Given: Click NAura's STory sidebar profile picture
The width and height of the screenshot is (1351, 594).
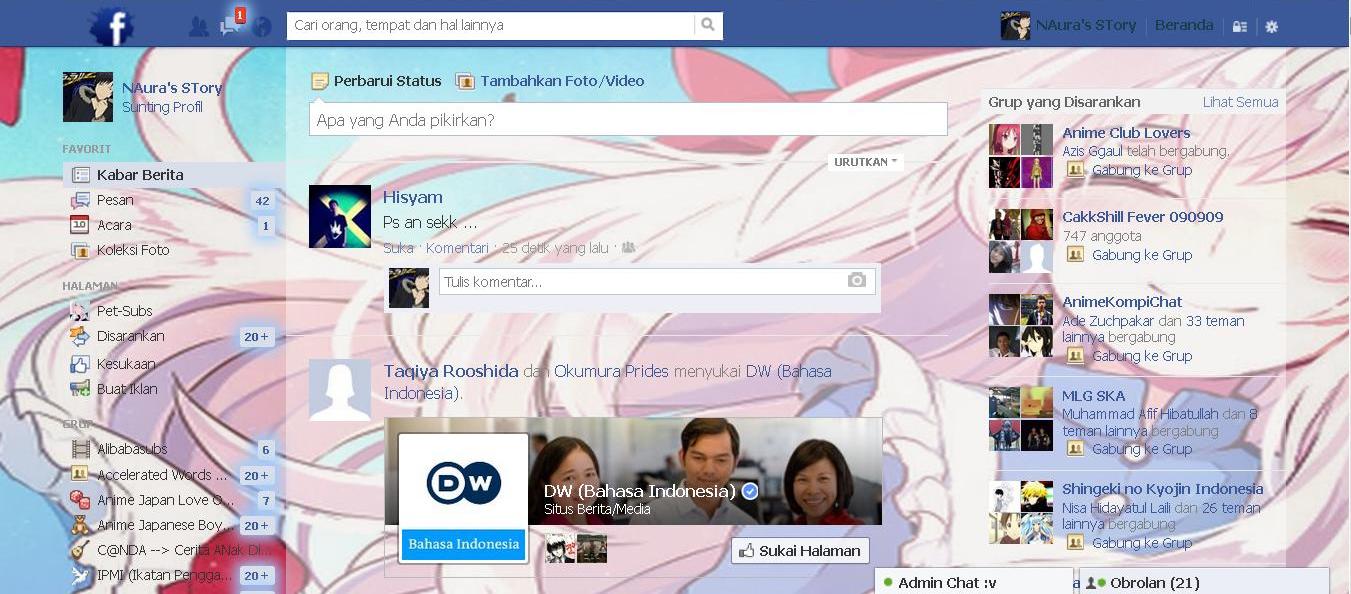Looking at the screenshot, I should tap(88, 97).
